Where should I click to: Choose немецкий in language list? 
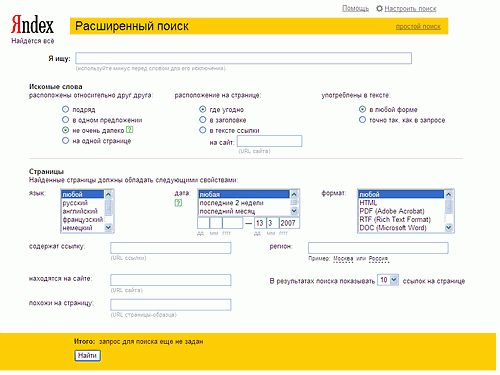pos(83,228)
